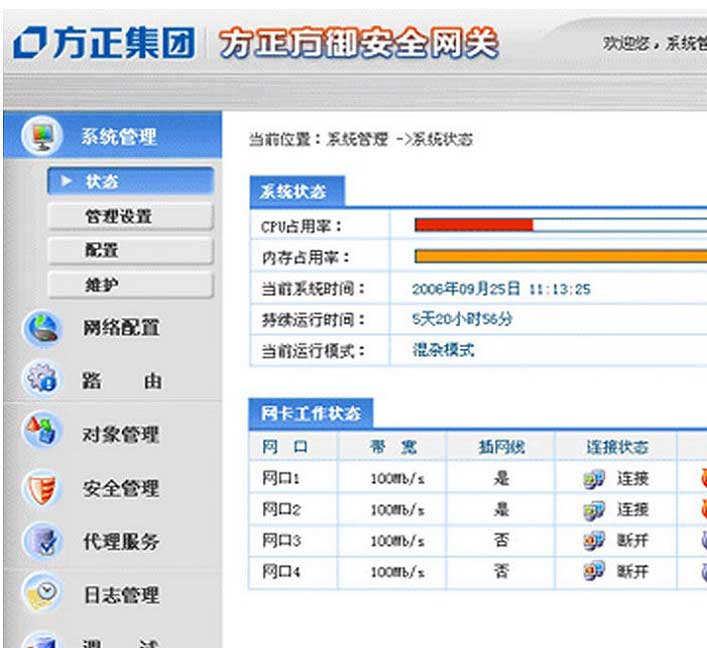
Task: Click 网口3 disconnected status icon
Action: click(x=594, y=541)
